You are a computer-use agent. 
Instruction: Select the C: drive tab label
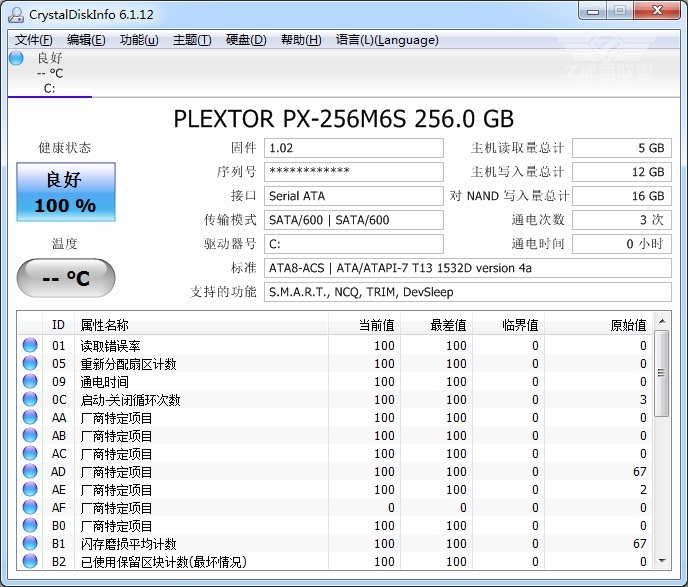tap(50, 89)
